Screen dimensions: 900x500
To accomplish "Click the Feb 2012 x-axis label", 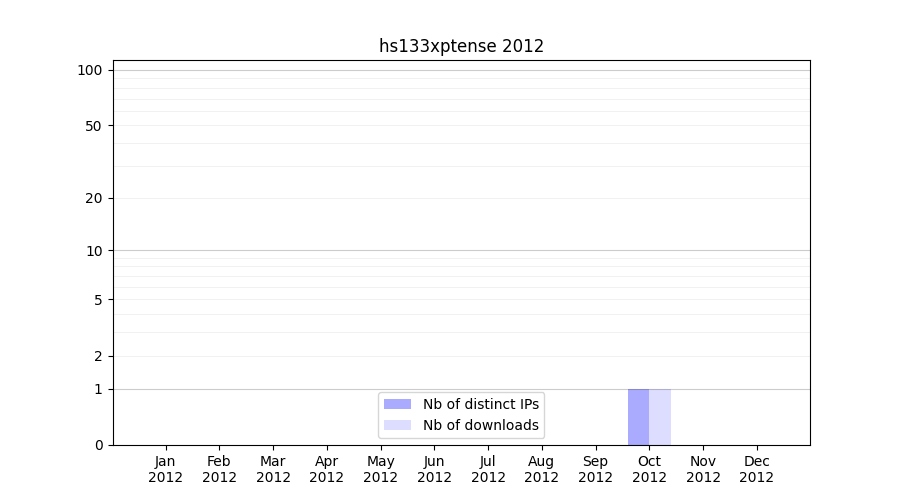I will [219, 469].
